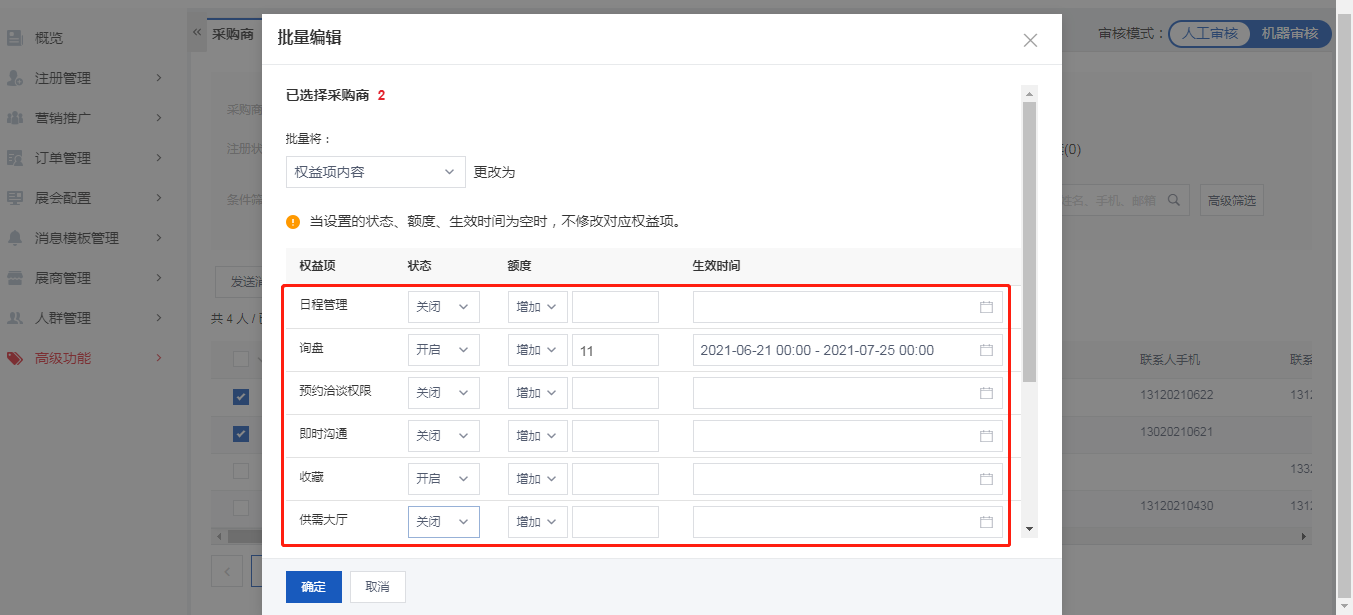
Task: Click previous page arrow button
Action: click(227, 572)
